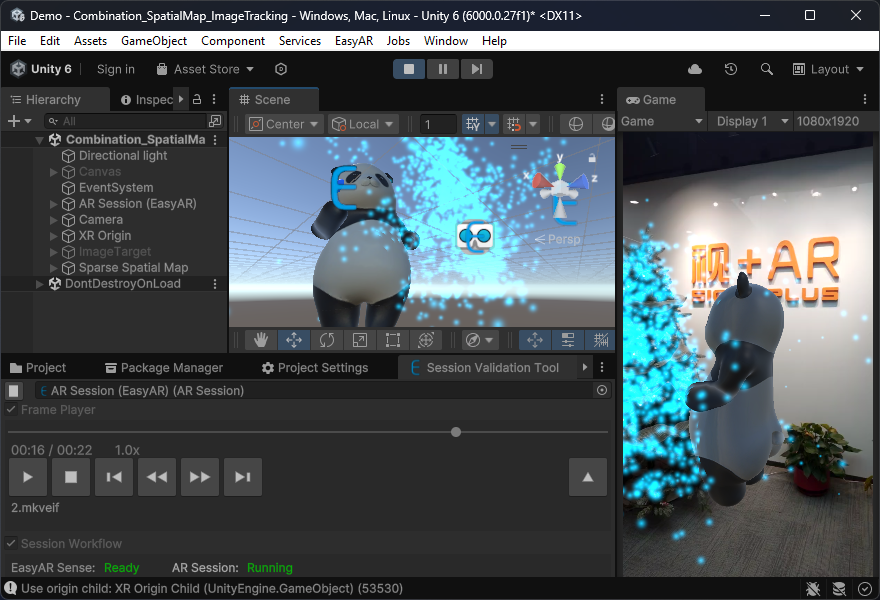Open the EasyAR menu
880x600 pixels.
[x=353, y=41]
